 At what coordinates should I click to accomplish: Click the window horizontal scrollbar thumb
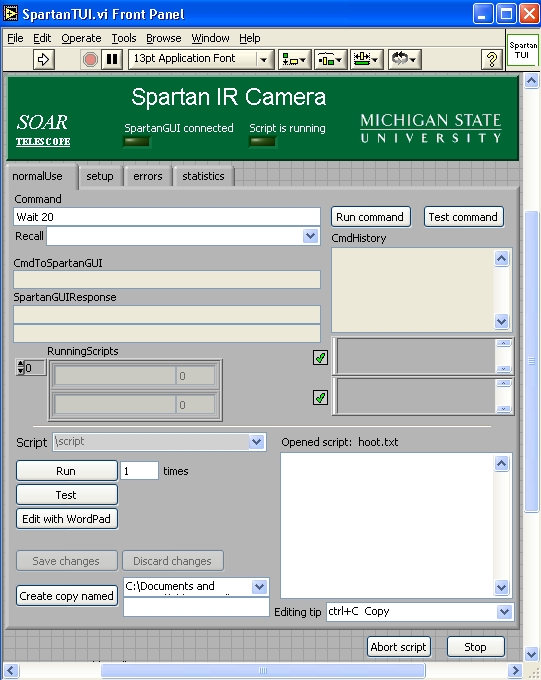pos(263,670)
